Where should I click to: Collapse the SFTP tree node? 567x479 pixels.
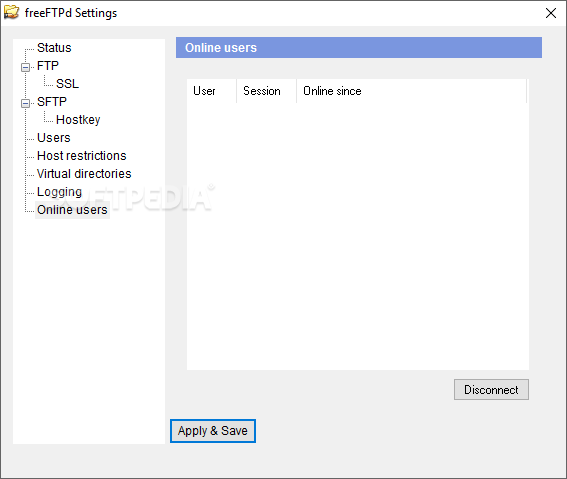(25, 103)
